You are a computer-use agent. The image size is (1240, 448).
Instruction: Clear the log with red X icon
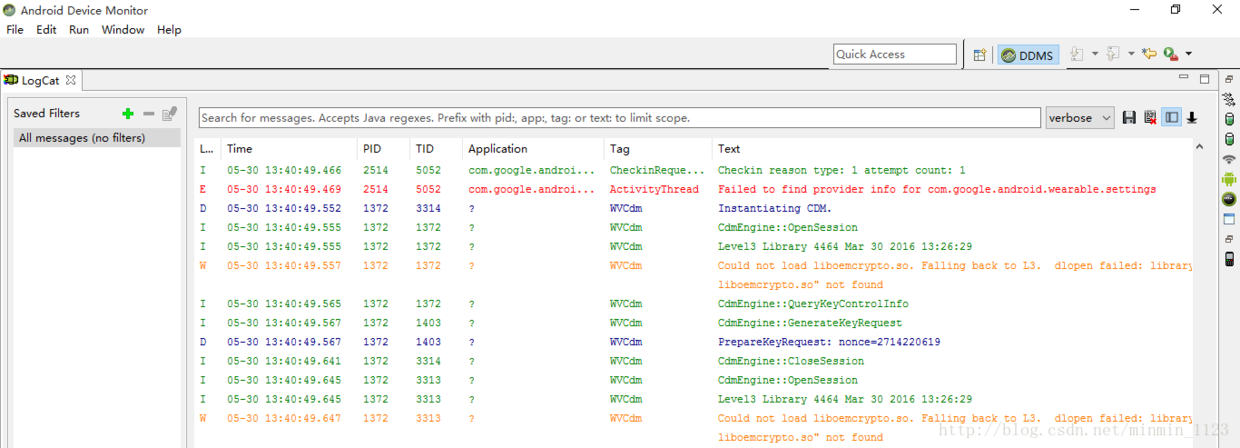click(x=1150, y=118)
